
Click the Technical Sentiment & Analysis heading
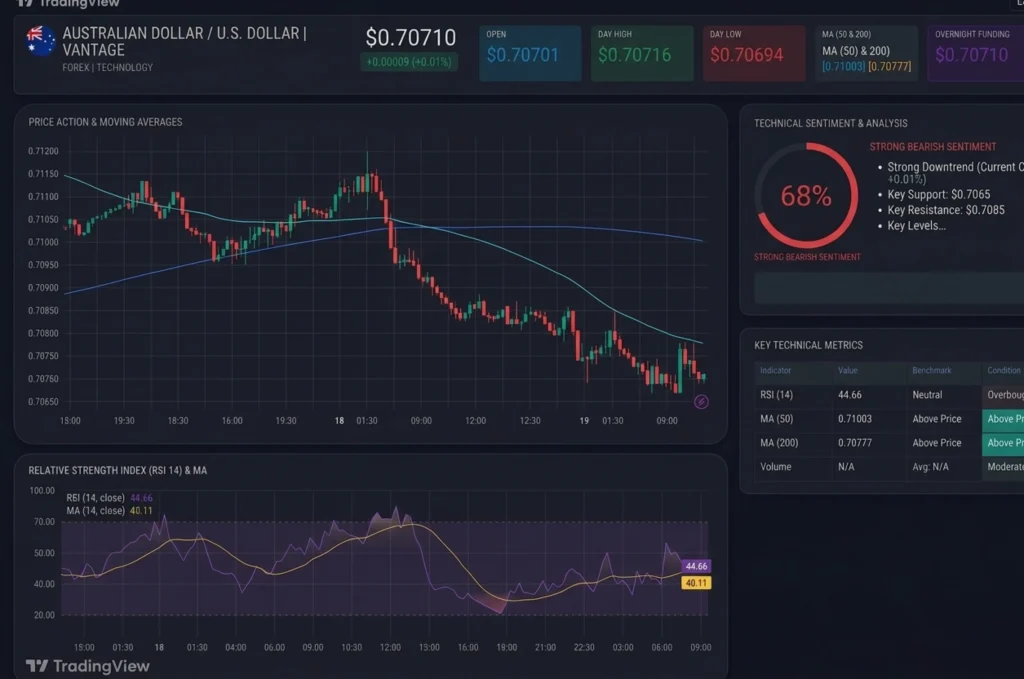(x=831, y=123)
